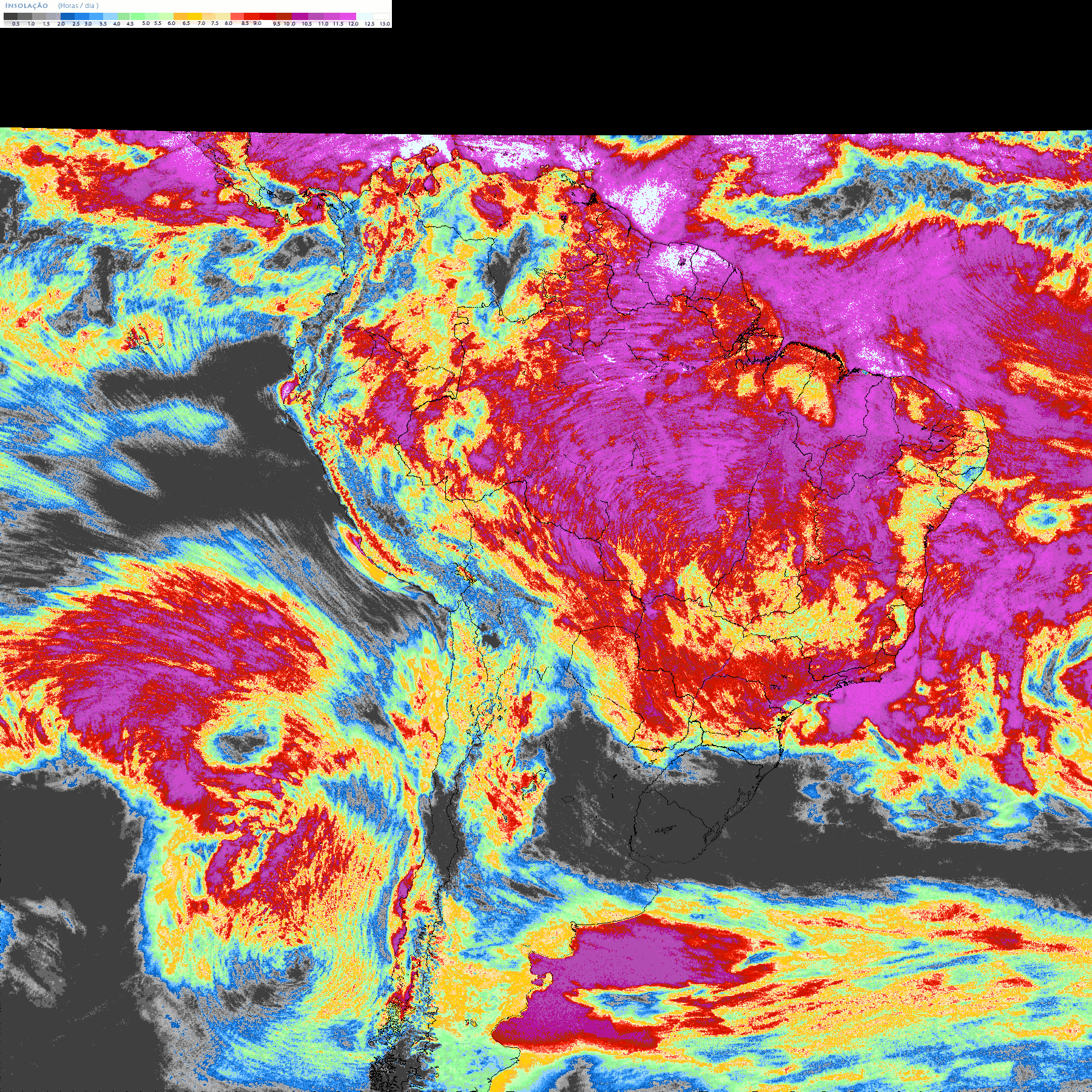Screen dimensions: 1092x1092
Task: Select the orange swatch above 6.5
Action: click(180, 16)
